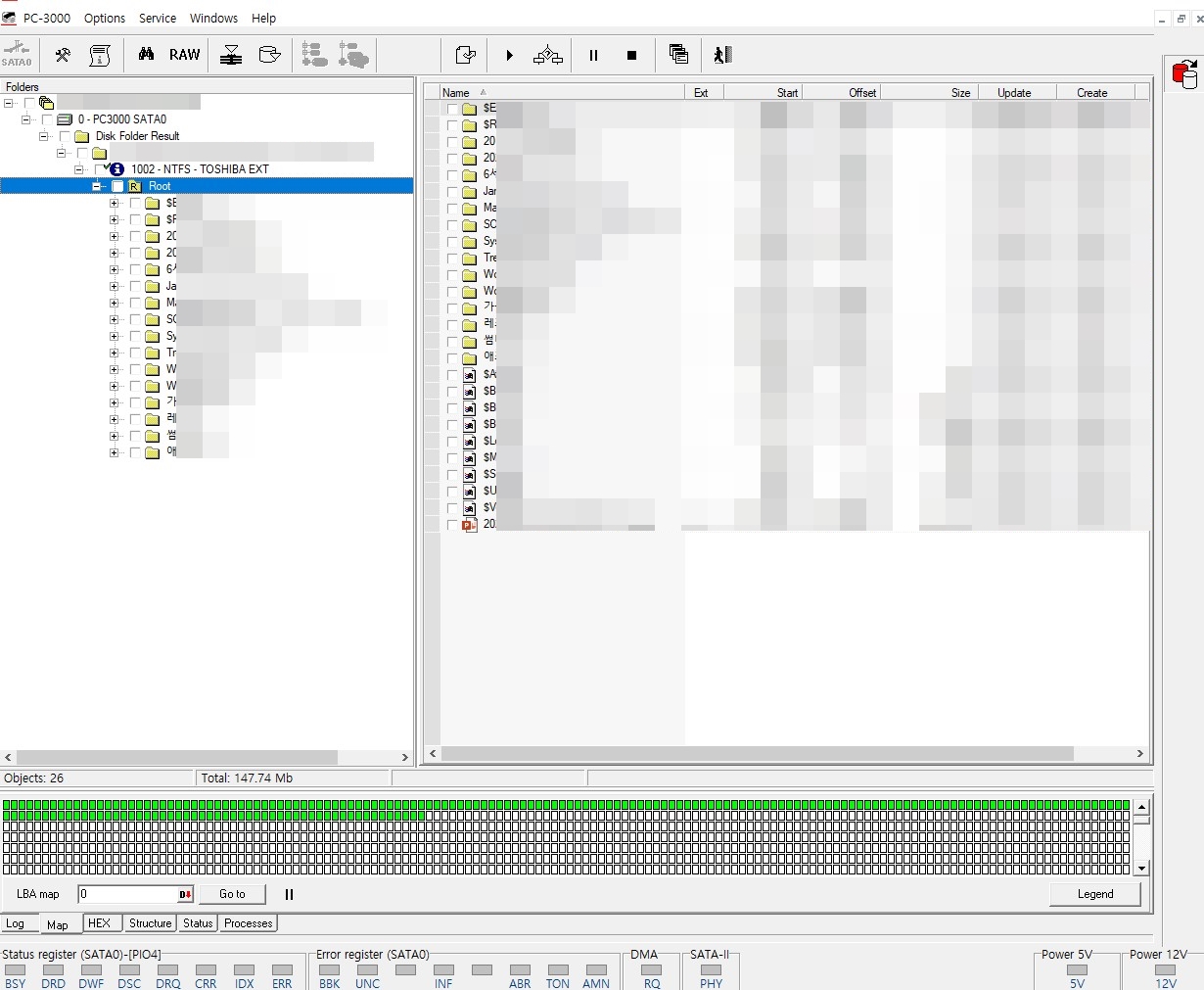Click the sector map funnel icon
Image resolution: width=1204 pixels, height=990 pixels.
[x=231, y=55]
